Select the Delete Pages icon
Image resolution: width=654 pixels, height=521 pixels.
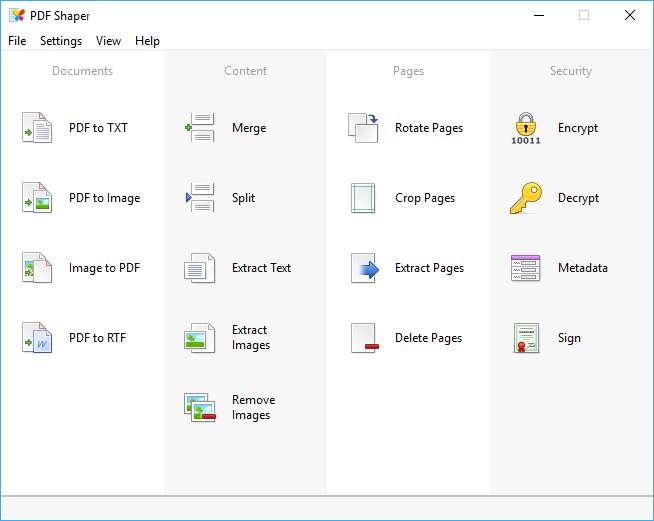click(x=365, y=338)
